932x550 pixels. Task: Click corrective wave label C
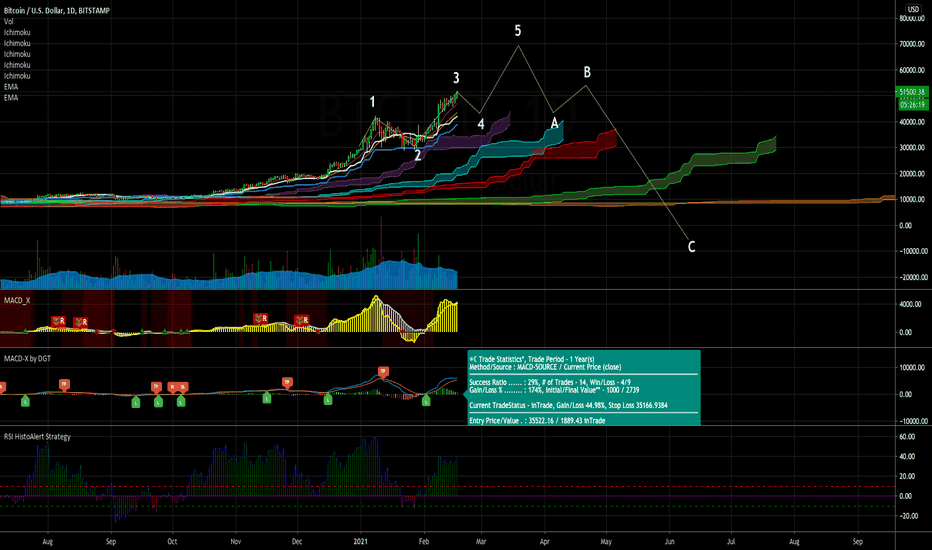691,247
